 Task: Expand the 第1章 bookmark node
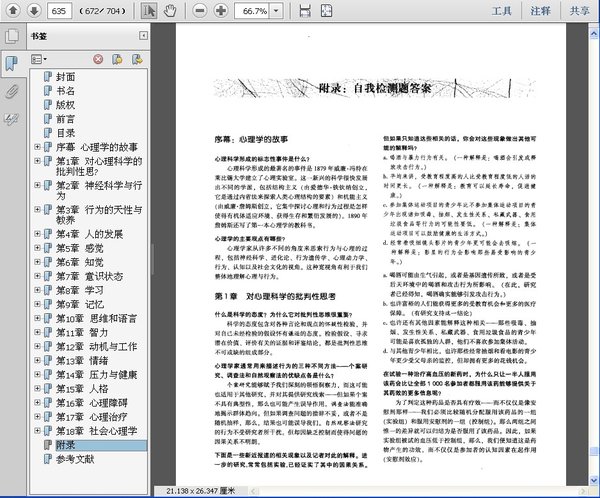coord(38,161)
